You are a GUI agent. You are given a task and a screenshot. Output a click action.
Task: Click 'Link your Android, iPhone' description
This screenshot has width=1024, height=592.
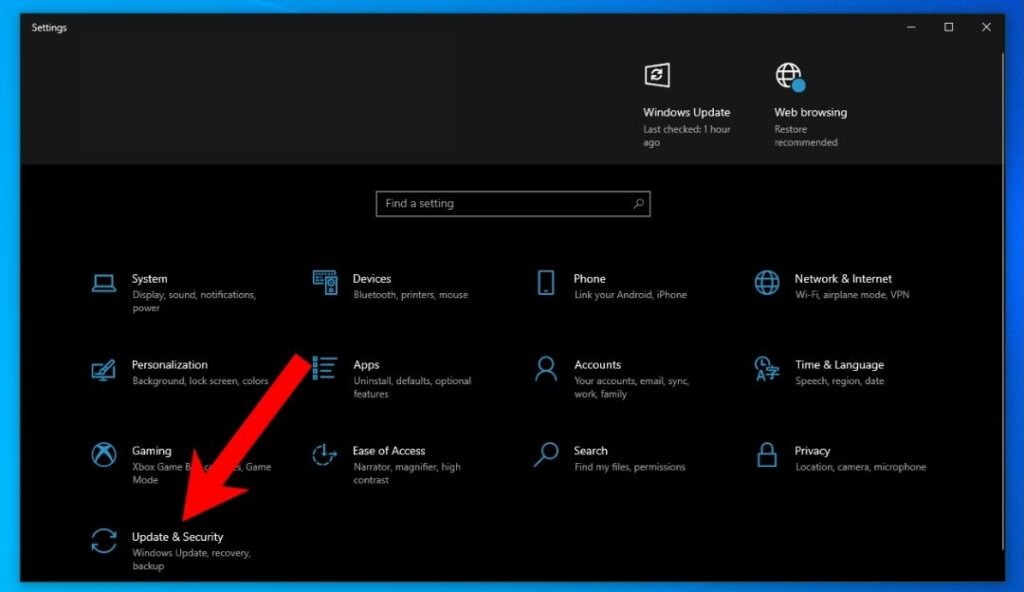[x=630, y=295]
